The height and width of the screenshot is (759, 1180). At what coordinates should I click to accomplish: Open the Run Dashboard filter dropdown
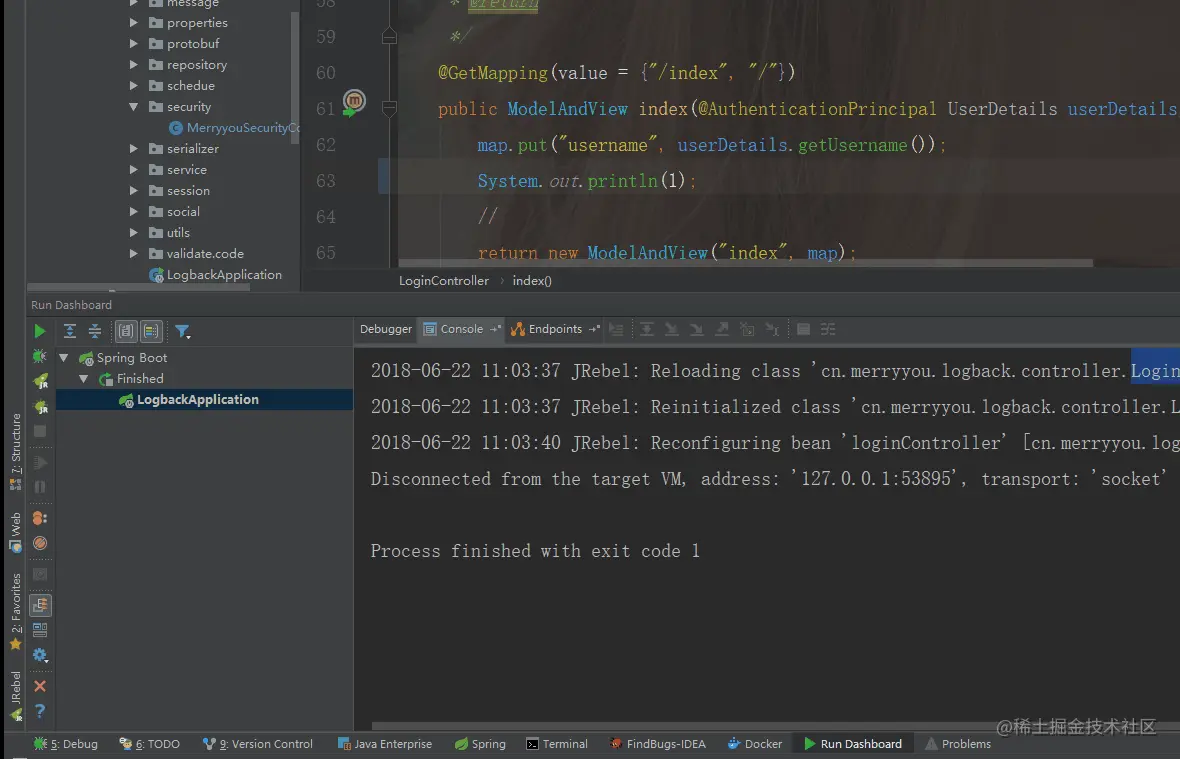182,331
